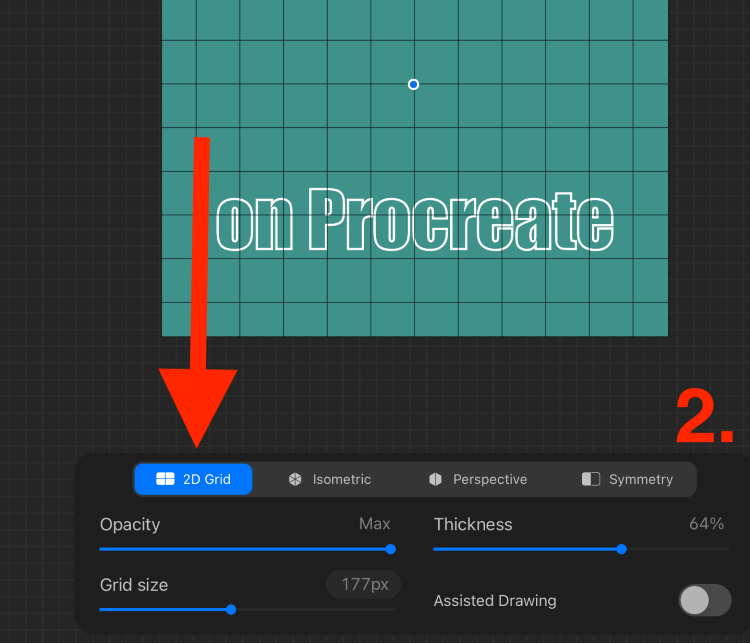Click the Opacity Max value
The width and height of the screenshot is (750, 643).
click(375, 524)
